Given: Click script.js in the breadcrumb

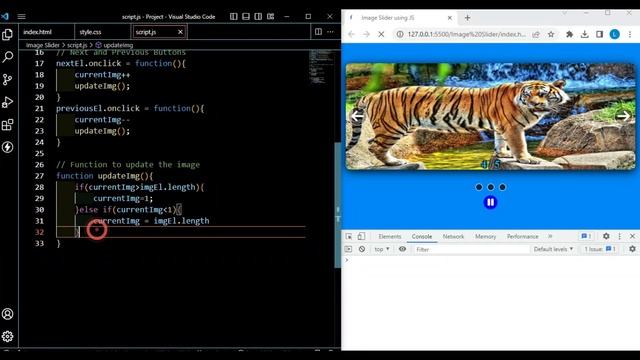Looking at the screenshot, I should tap(77, 45).
